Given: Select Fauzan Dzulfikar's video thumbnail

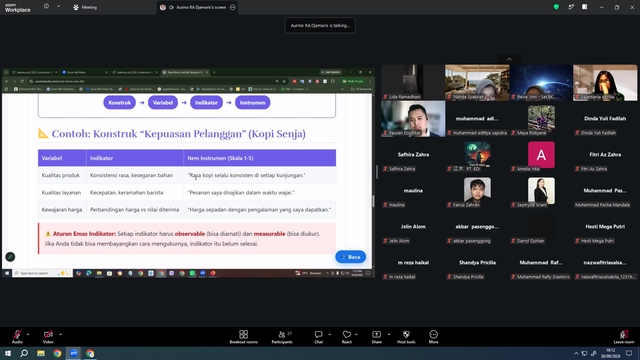Looking at the screenshot, I should [413, 119].
